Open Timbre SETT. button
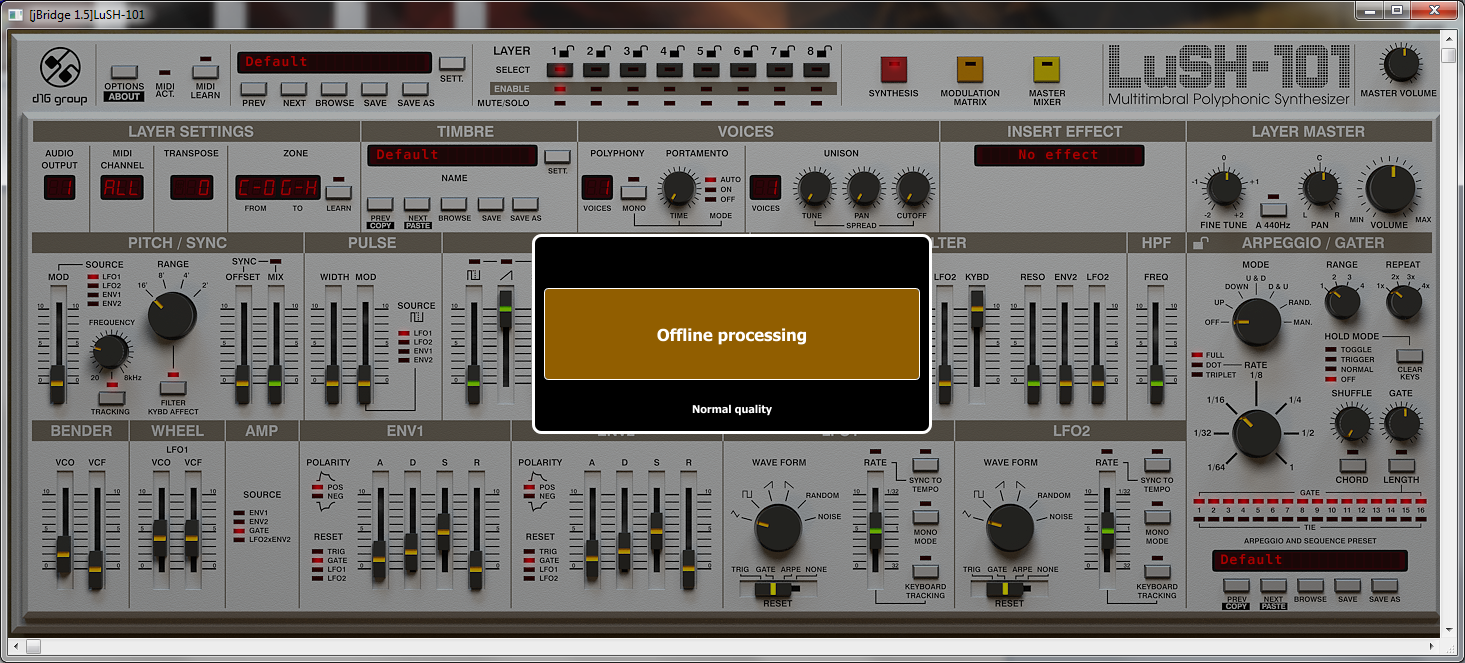Image resolution: width=1465 pixels, height=663 pixels. (x=557, y=157)
